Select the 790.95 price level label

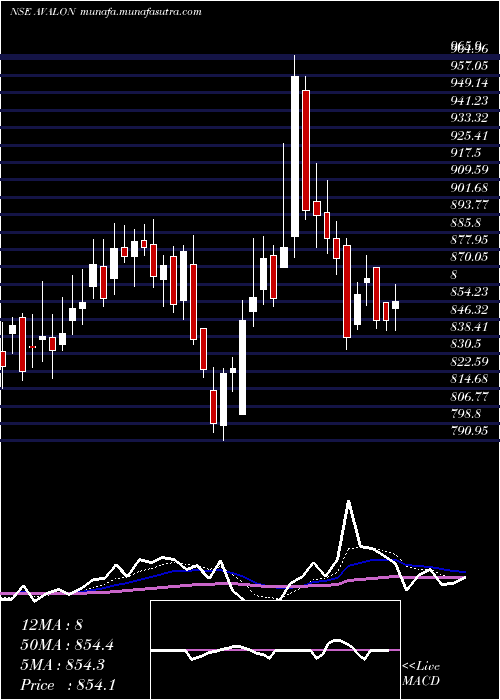click(470, 432)
